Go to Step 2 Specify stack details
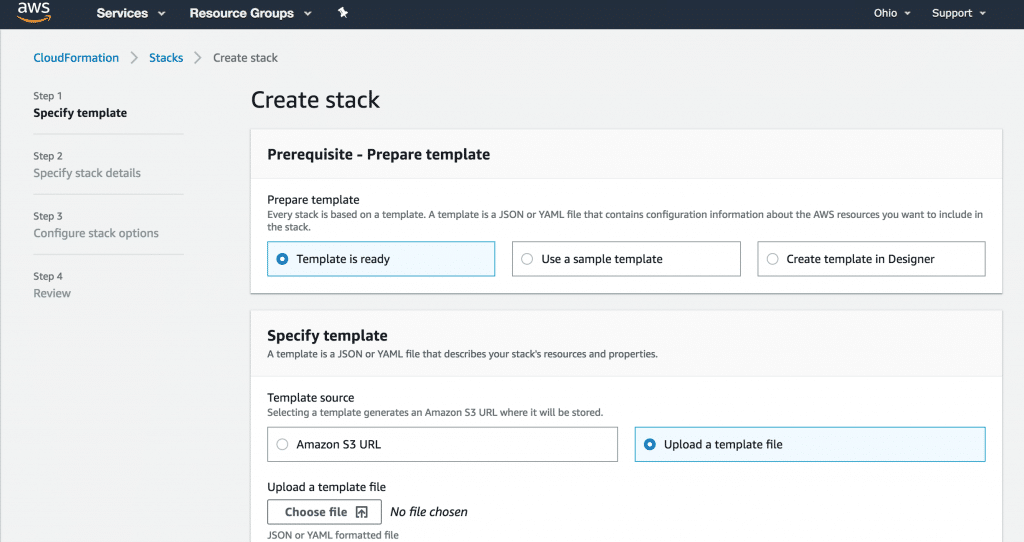This screenshot has width=1024, height=542. [x=87, y=173]
